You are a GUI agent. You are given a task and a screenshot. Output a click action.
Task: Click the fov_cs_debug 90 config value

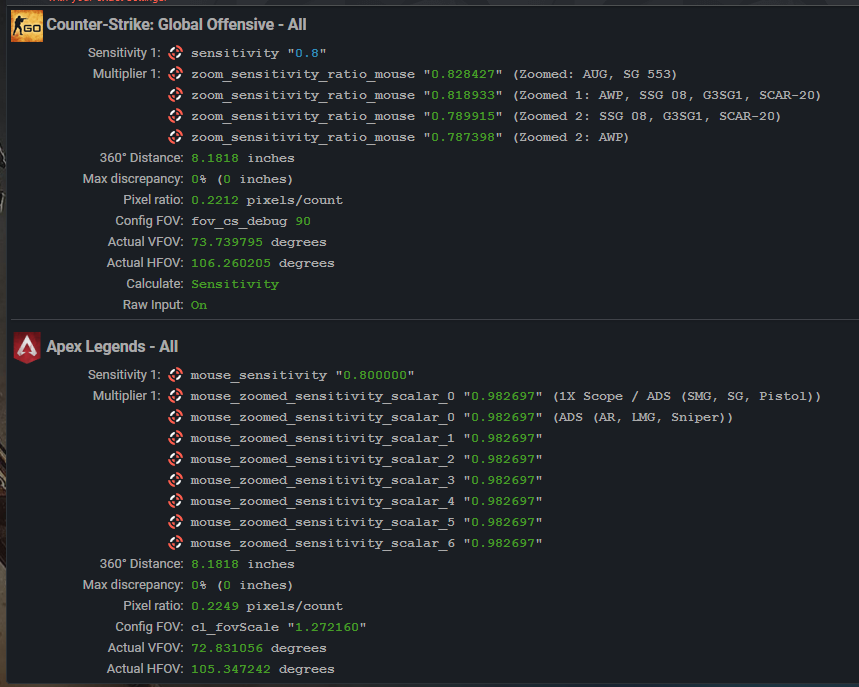click(251, 221)
